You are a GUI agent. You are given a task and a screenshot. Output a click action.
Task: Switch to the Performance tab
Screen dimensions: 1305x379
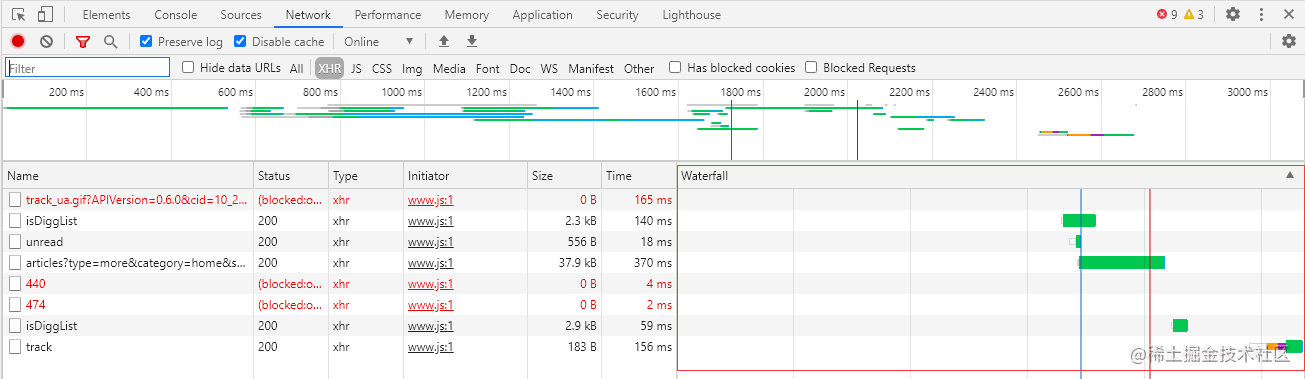[388, 15]
